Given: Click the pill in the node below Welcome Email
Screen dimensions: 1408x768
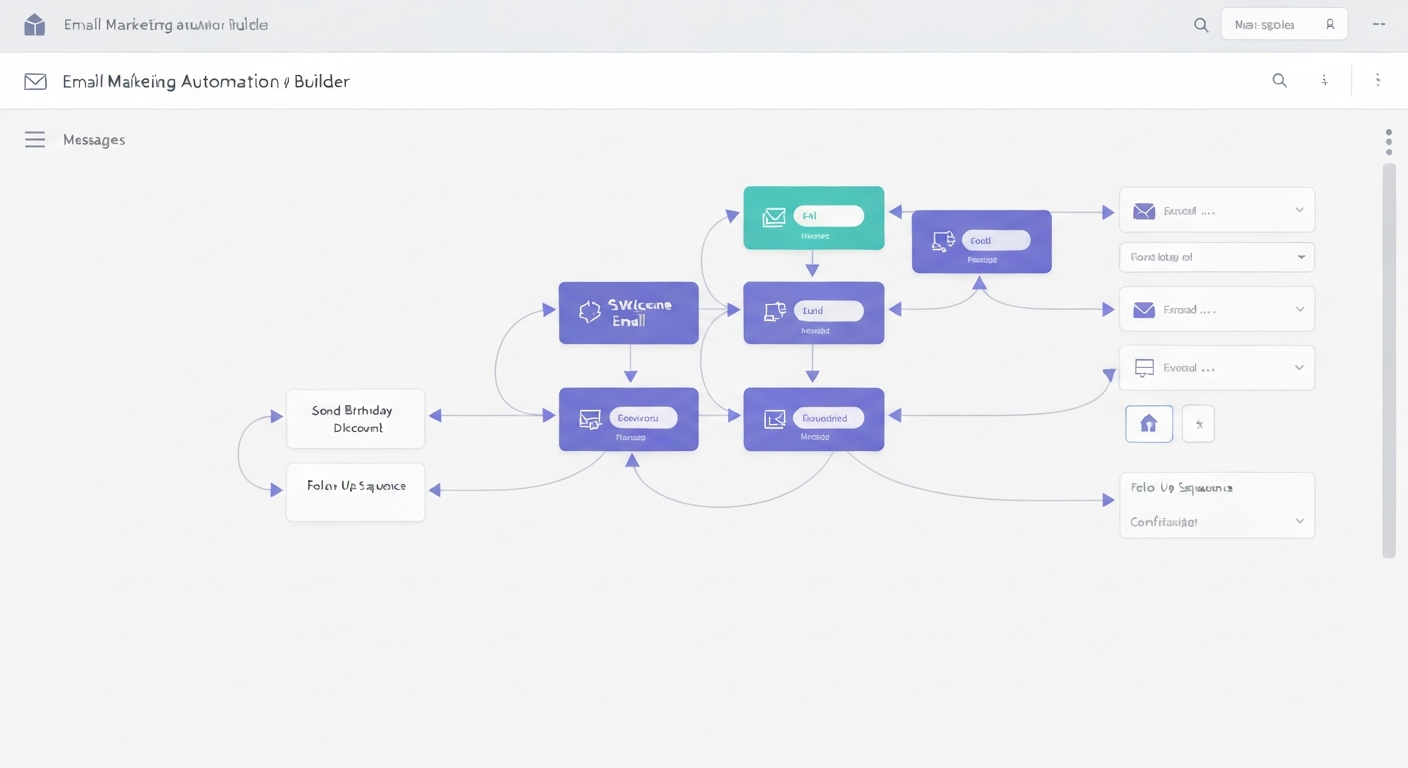Looking at the screenshot, I should click(x=643, y=418).
